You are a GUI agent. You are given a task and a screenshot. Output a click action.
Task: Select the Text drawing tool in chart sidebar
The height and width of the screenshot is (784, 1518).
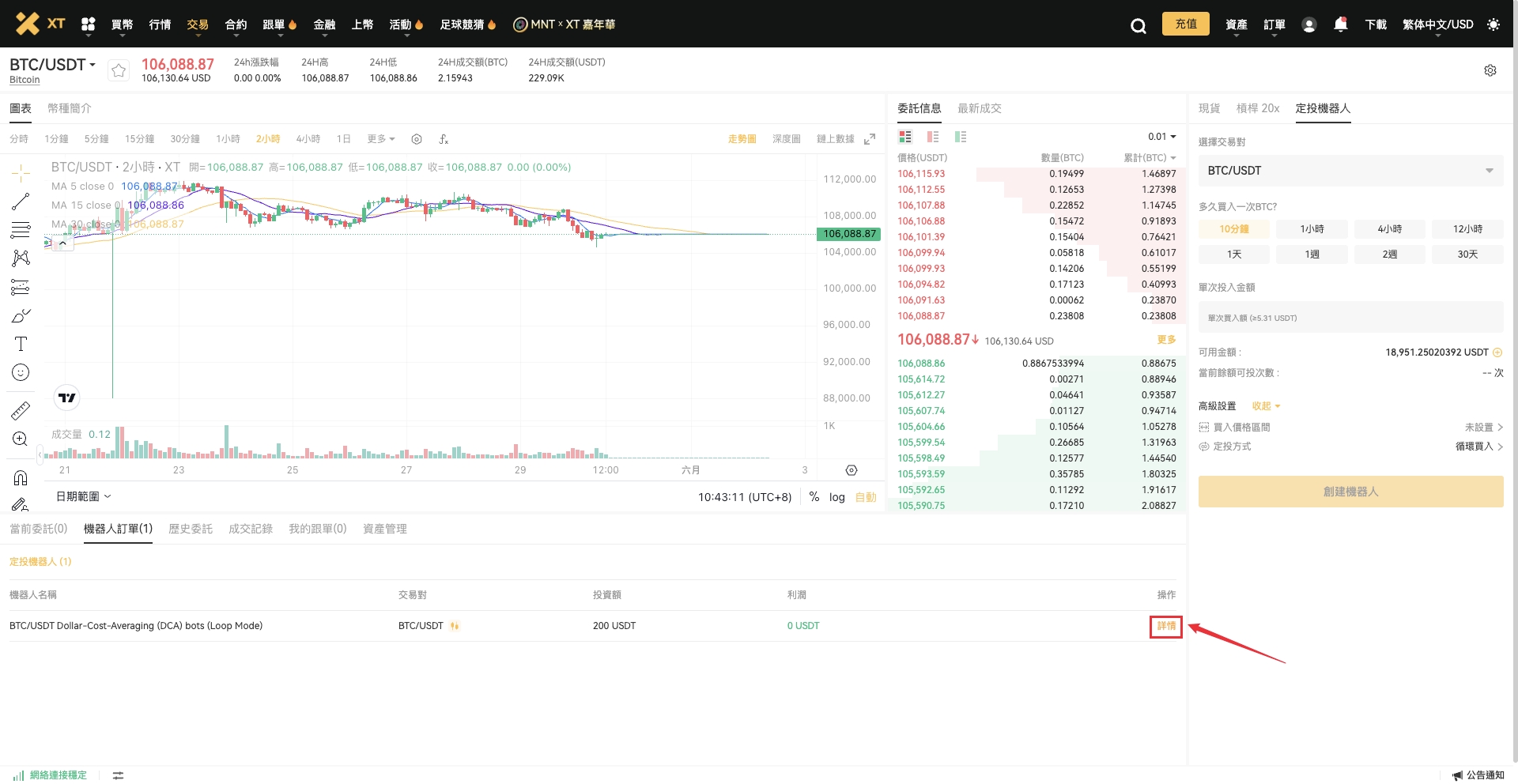coord(21,344)
